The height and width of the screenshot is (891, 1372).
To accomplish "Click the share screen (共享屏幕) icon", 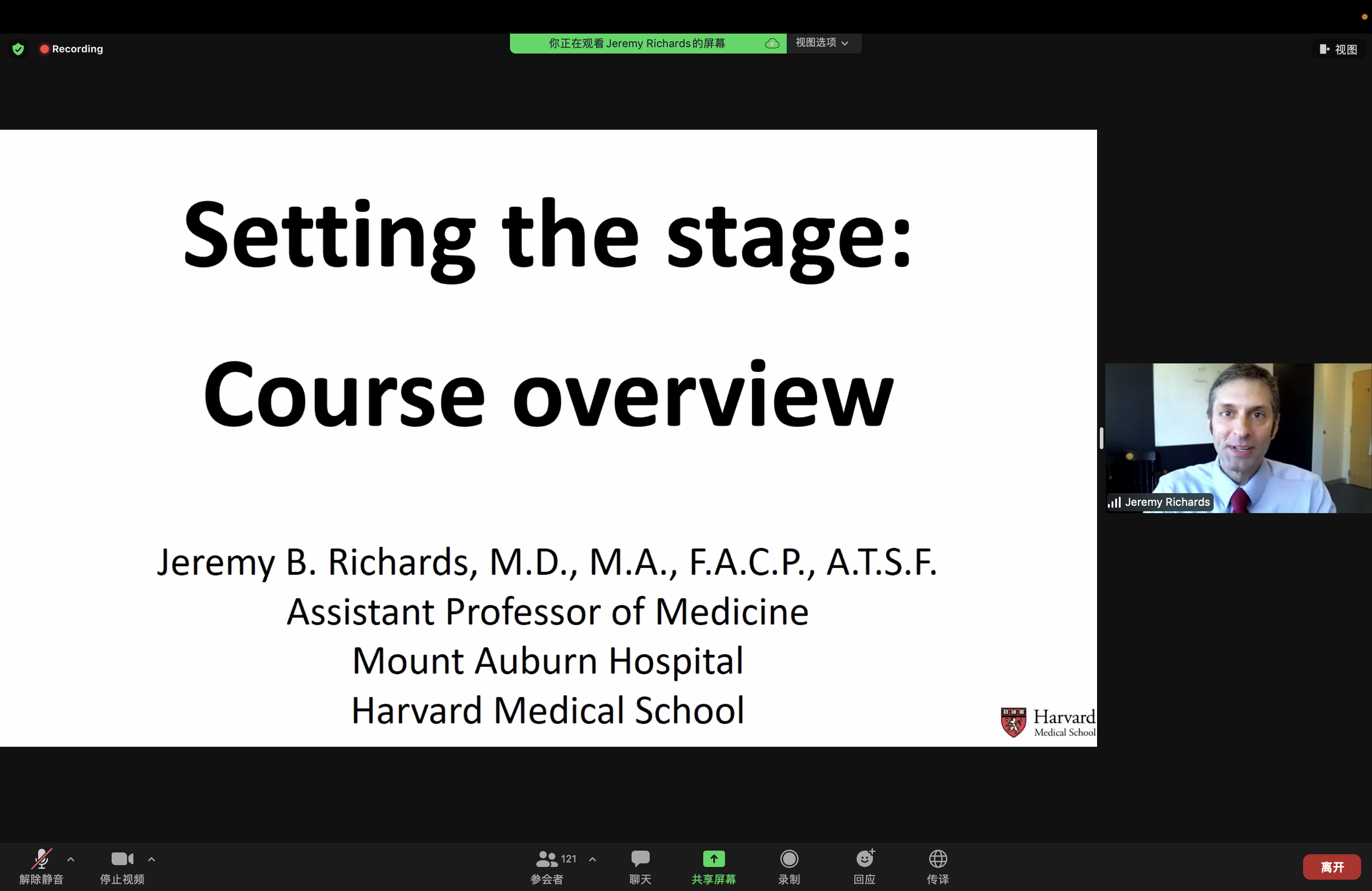I will point(714,859).
